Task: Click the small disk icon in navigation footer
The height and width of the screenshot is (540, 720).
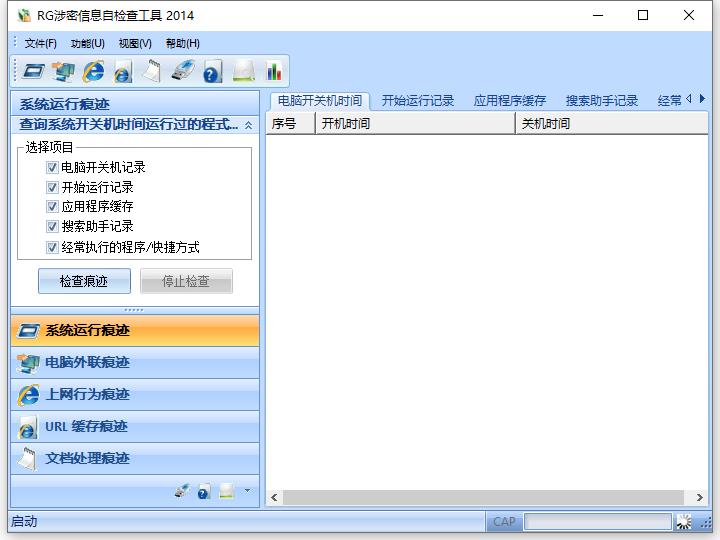Action: pyautogui.click(x=227, y=491)
